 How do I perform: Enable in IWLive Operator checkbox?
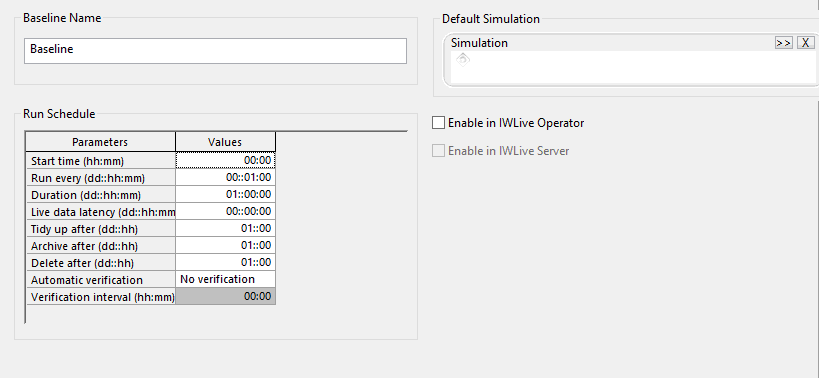click(x=438, y=123)
